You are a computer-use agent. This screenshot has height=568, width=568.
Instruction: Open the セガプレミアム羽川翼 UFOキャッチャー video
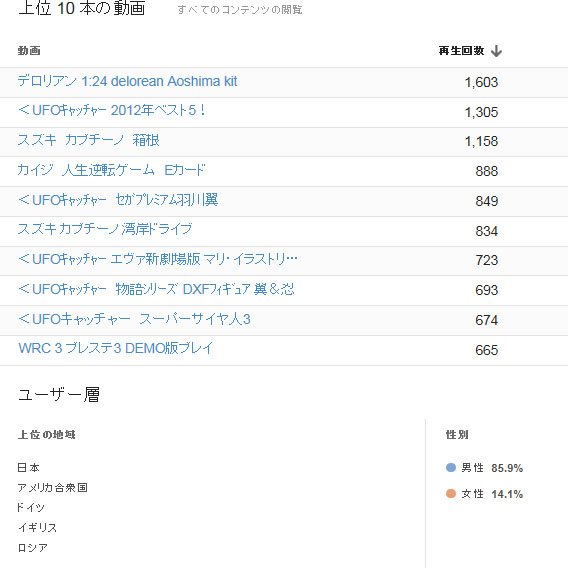[x=118, y=200]
